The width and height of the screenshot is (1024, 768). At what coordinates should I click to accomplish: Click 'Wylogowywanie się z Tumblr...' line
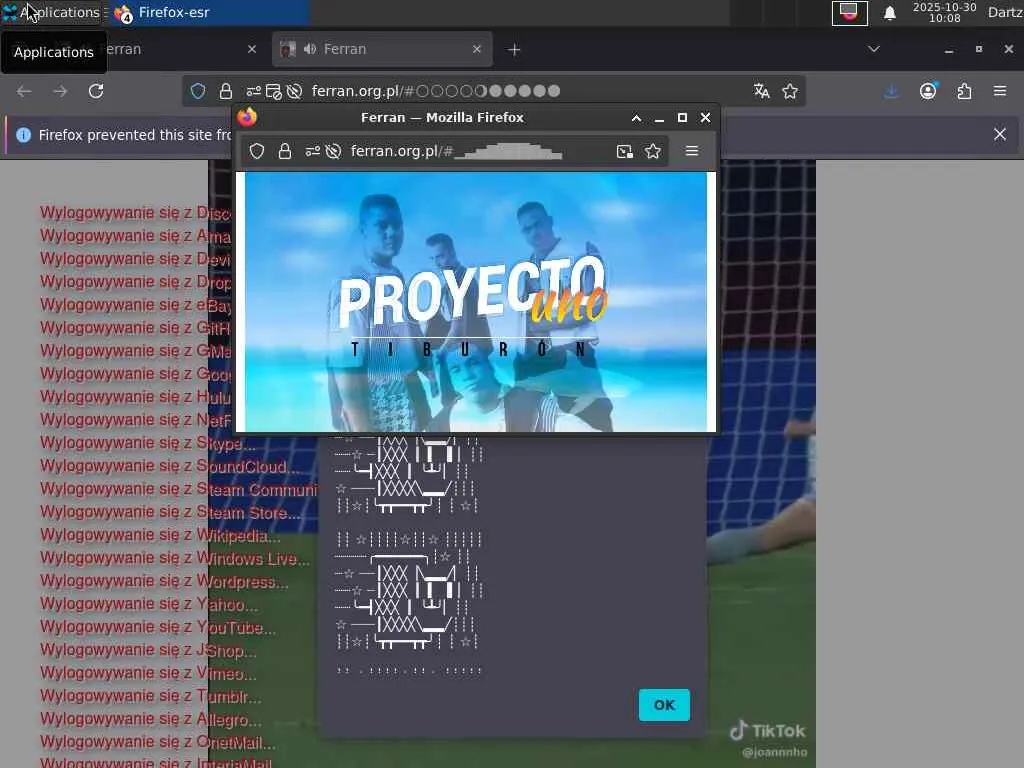coord(150,696)
